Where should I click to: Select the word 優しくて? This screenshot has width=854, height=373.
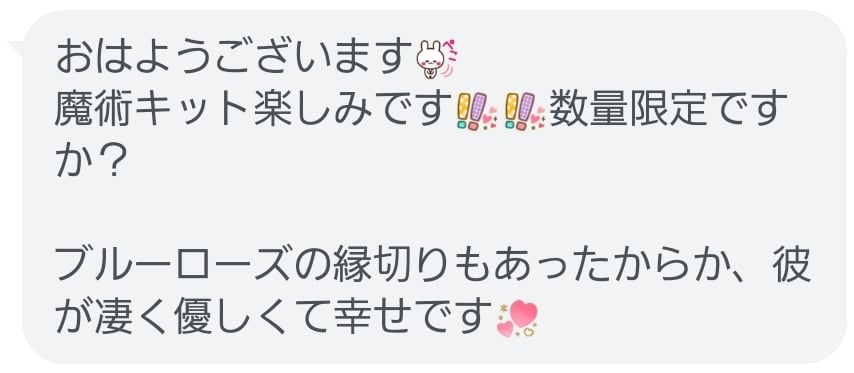252,319
